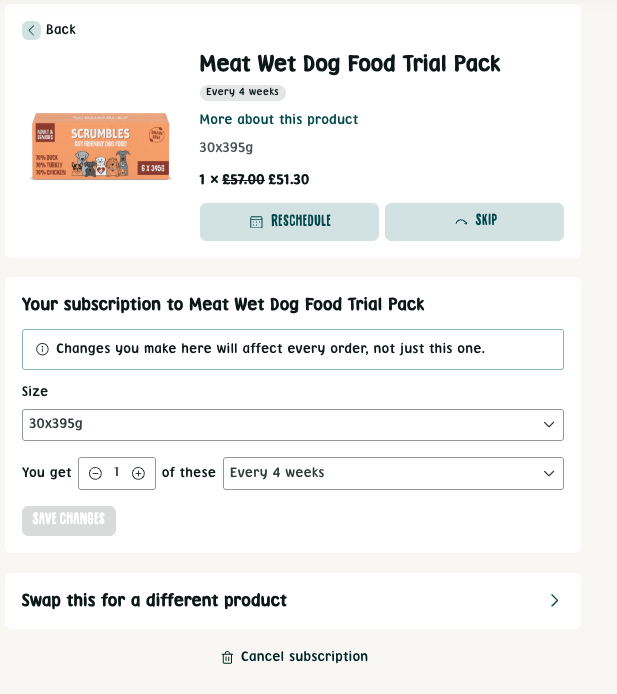
Task: Click the info icon in the notice
Action: [x=42, y=350]
